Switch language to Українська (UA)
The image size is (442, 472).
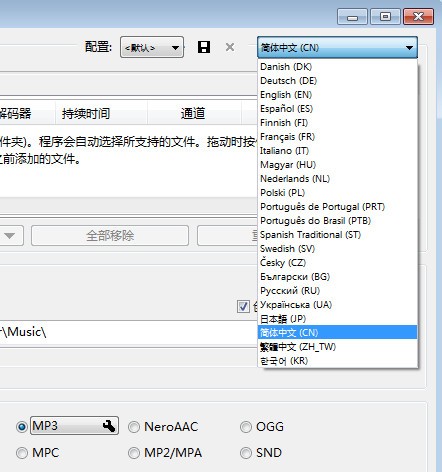[337, 305]
